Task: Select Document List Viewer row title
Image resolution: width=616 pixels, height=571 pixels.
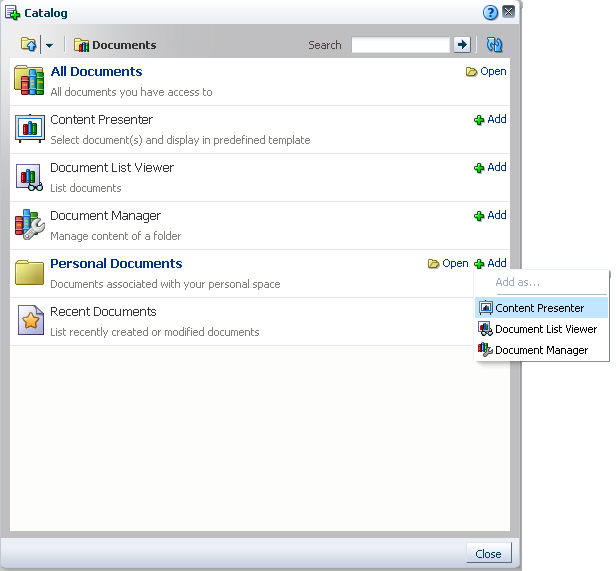Action: 112,167
